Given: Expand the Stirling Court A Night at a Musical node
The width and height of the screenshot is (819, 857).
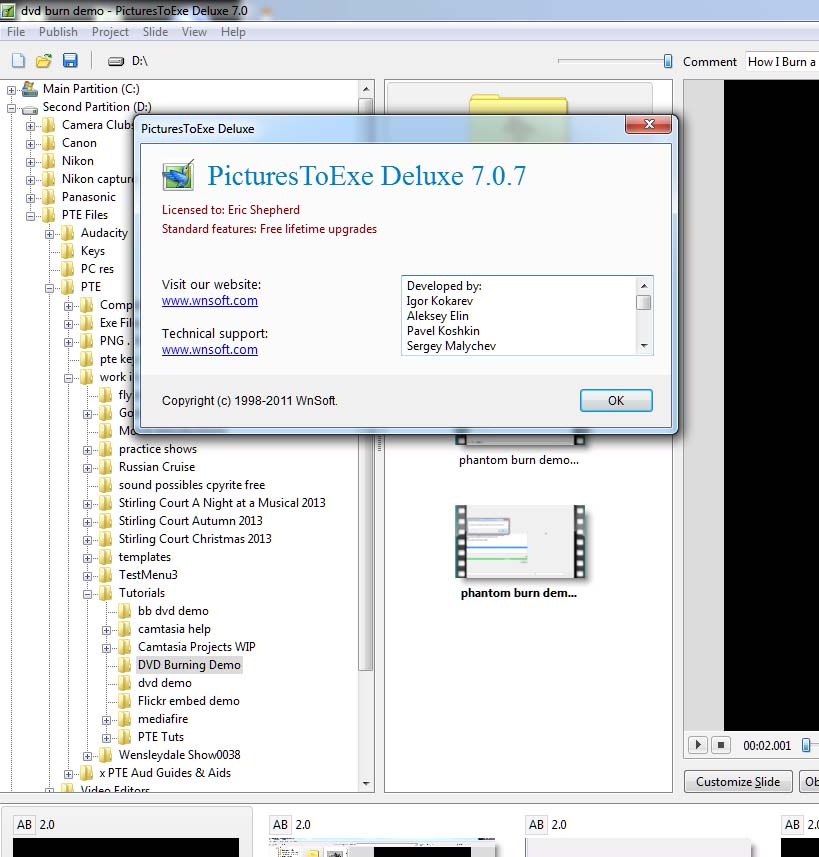Looking at the screenshot, I should pos(87,504).
